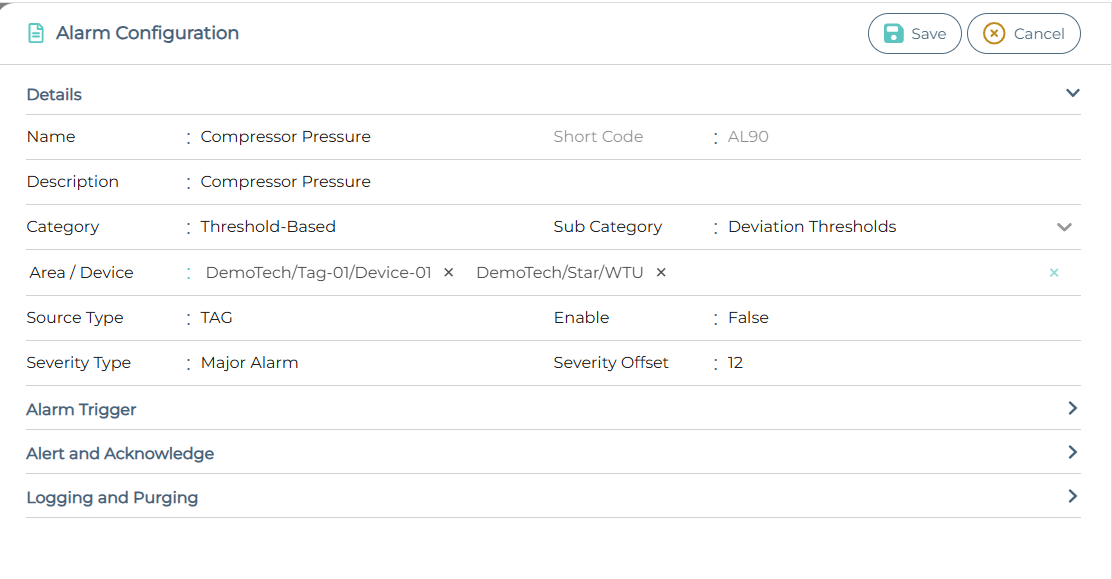The height and width of the screenshot is (579, 1112).
Task: Click the Enable value False
Action: pyautogui.click(x=748, y=318)
